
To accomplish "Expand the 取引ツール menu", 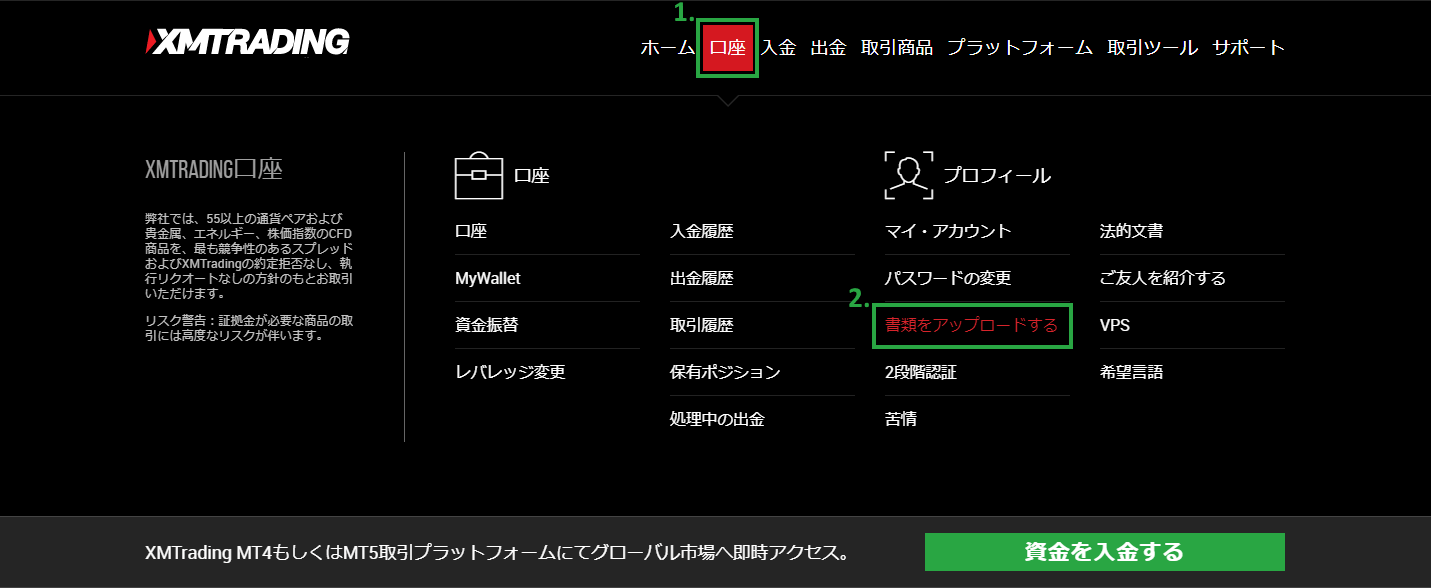I will [x=1152, y=47].
